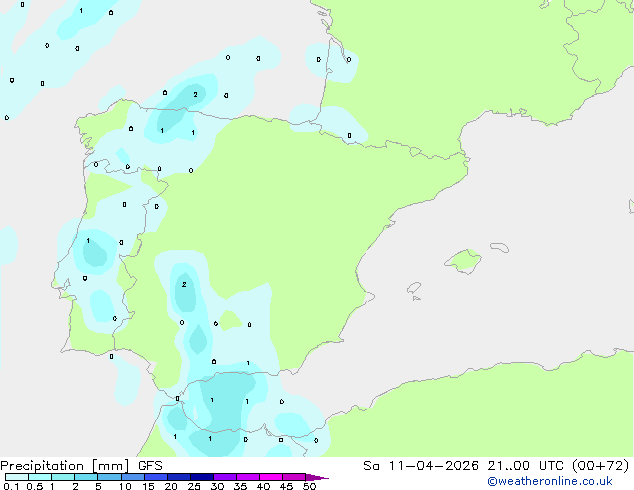Click the 15–20 mm blue legend swatch
The image size is (634, 490).
click(x=156, y=477)
